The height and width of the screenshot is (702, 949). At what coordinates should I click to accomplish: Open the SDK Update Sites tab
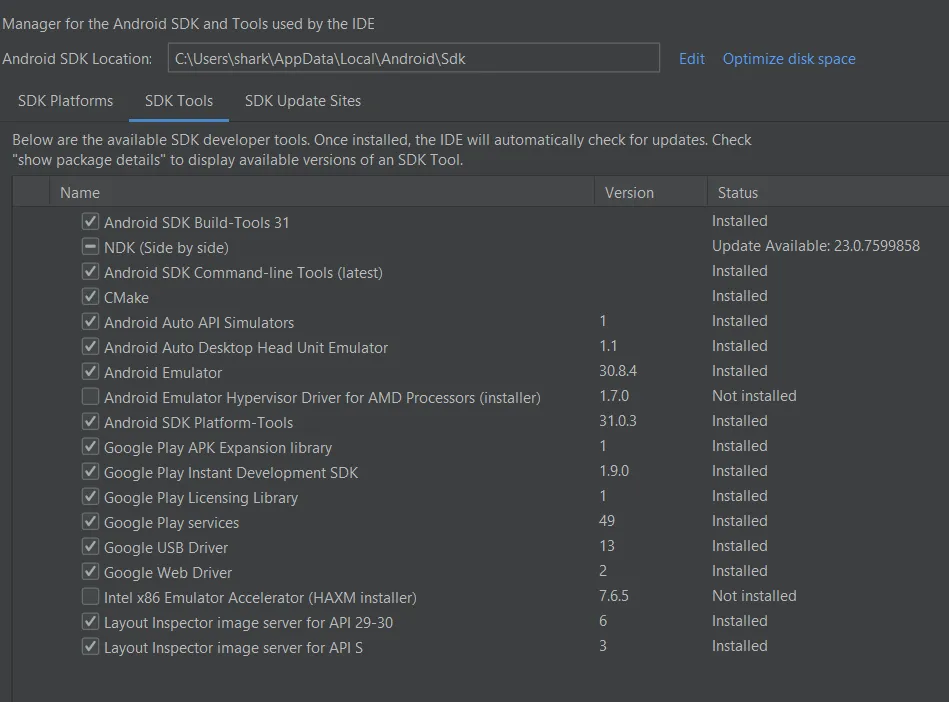303,101
